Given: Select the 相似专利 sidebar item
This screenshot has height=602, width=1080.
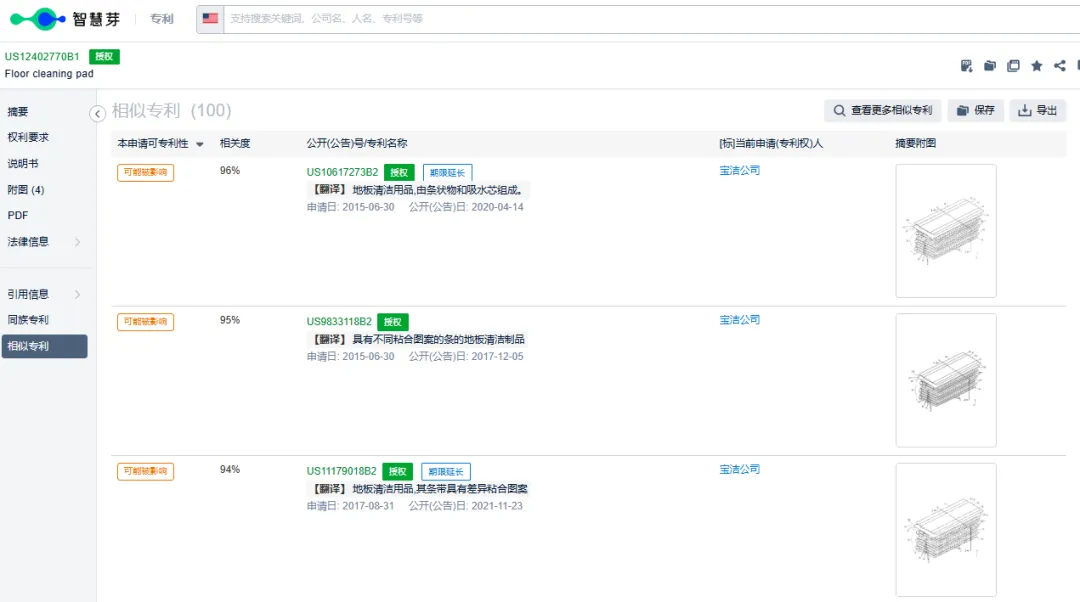Looking at the screenshot, I should pyautogui.click(x=44, y=346).
